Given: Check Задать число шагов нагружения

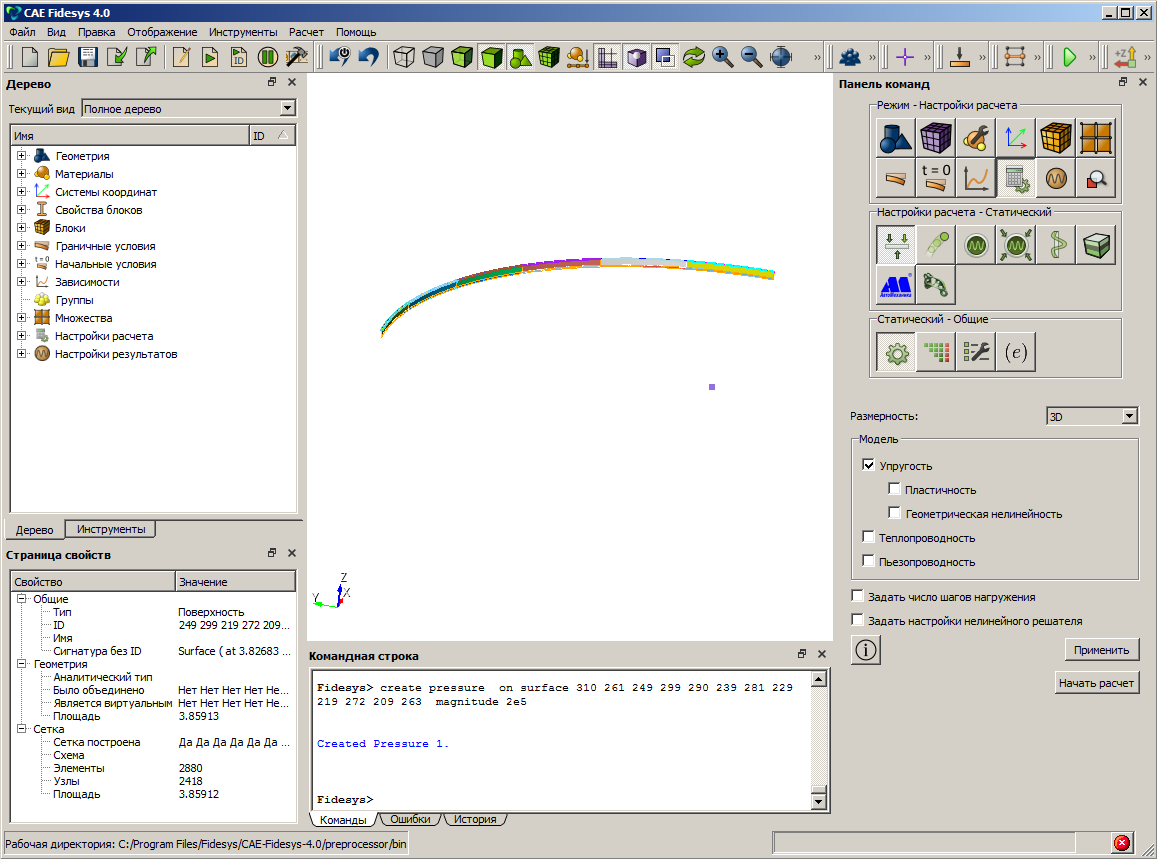Looking at the screenshot, I should click(857, 596).
